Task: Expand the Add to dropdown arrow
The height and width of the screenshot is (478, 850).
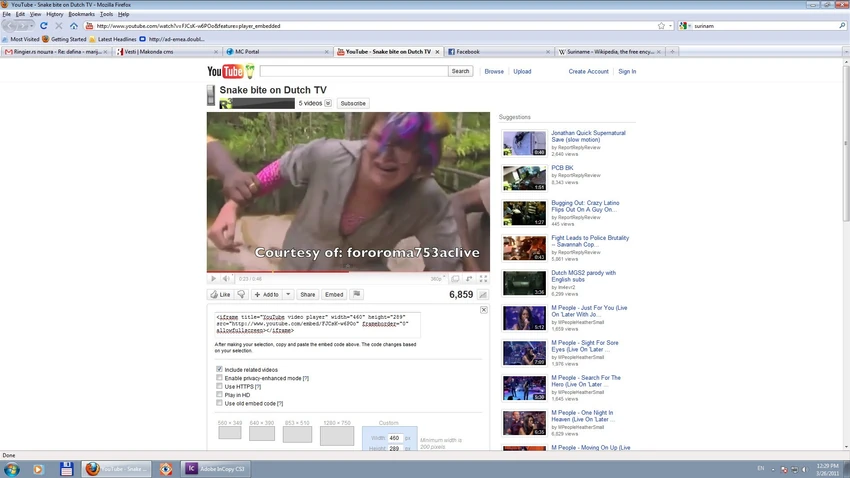Action: pyautogui.click(x=288, y=295)
